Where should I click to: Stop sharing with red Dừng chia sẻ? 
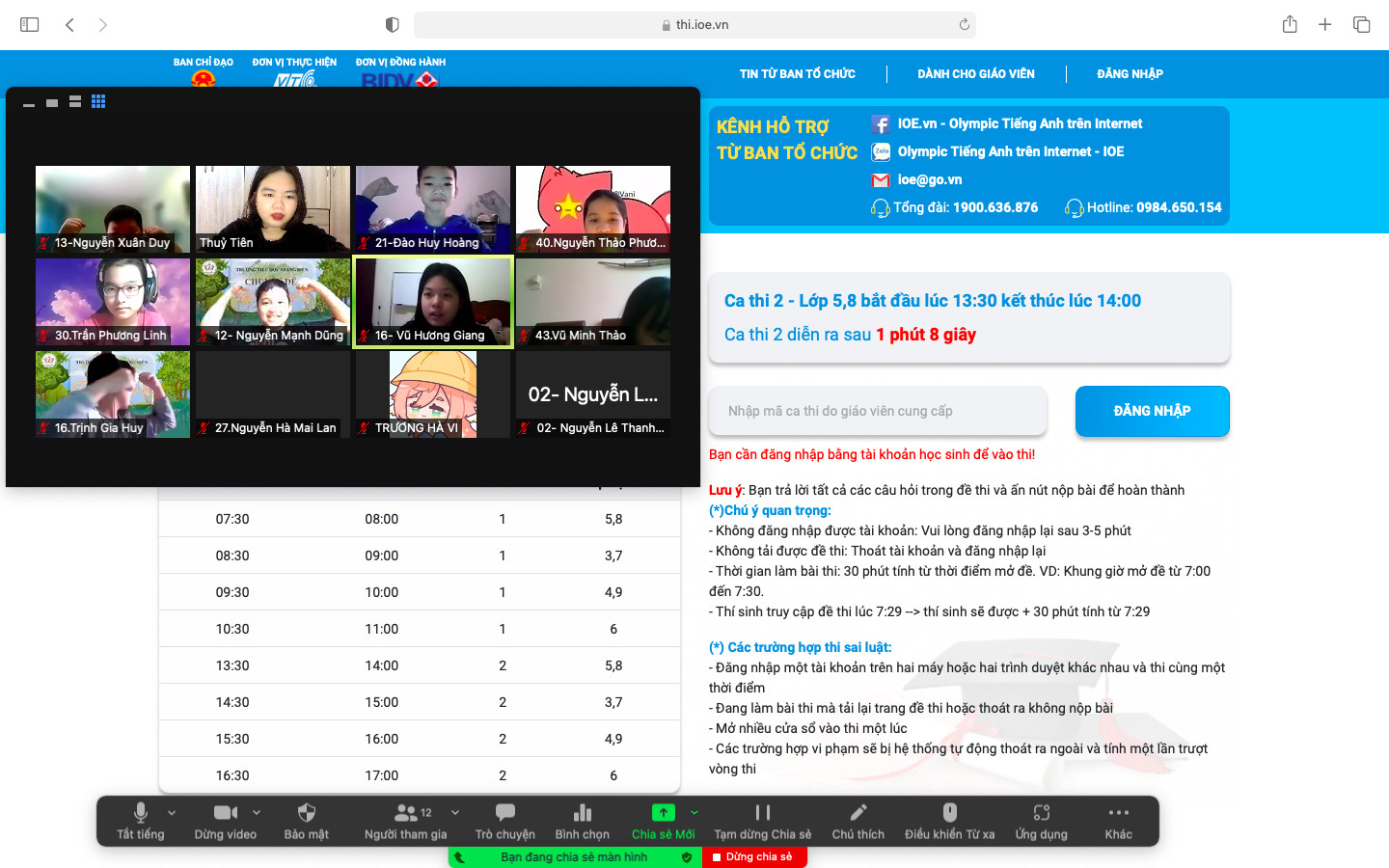[x=754, y=856]
